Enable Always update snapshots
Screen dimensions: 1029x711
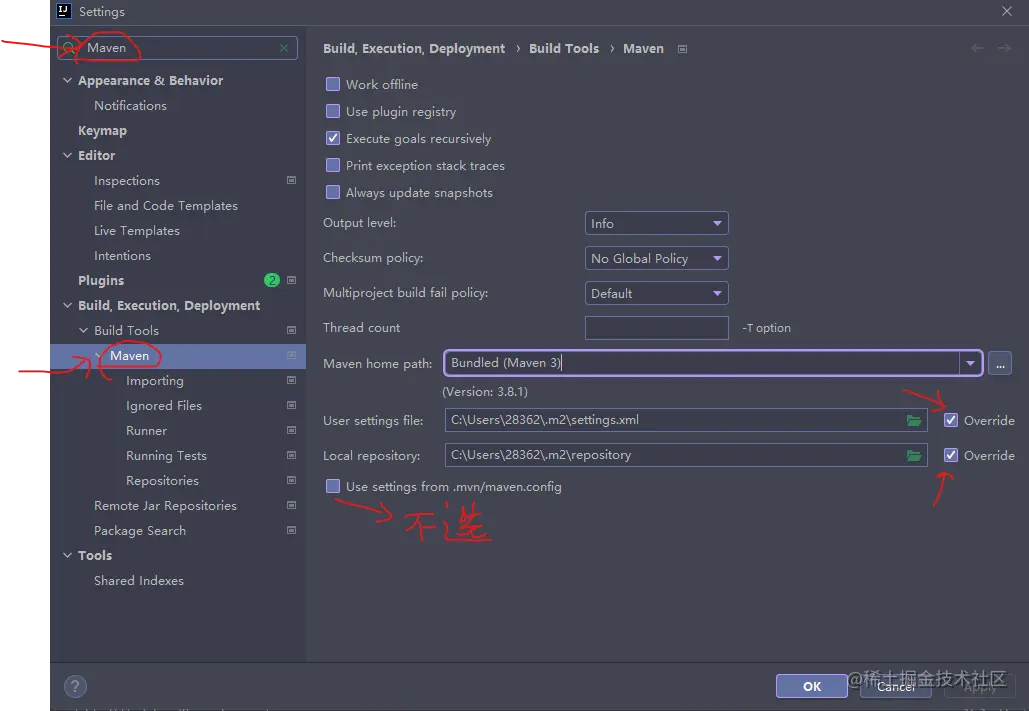[333, 192]
